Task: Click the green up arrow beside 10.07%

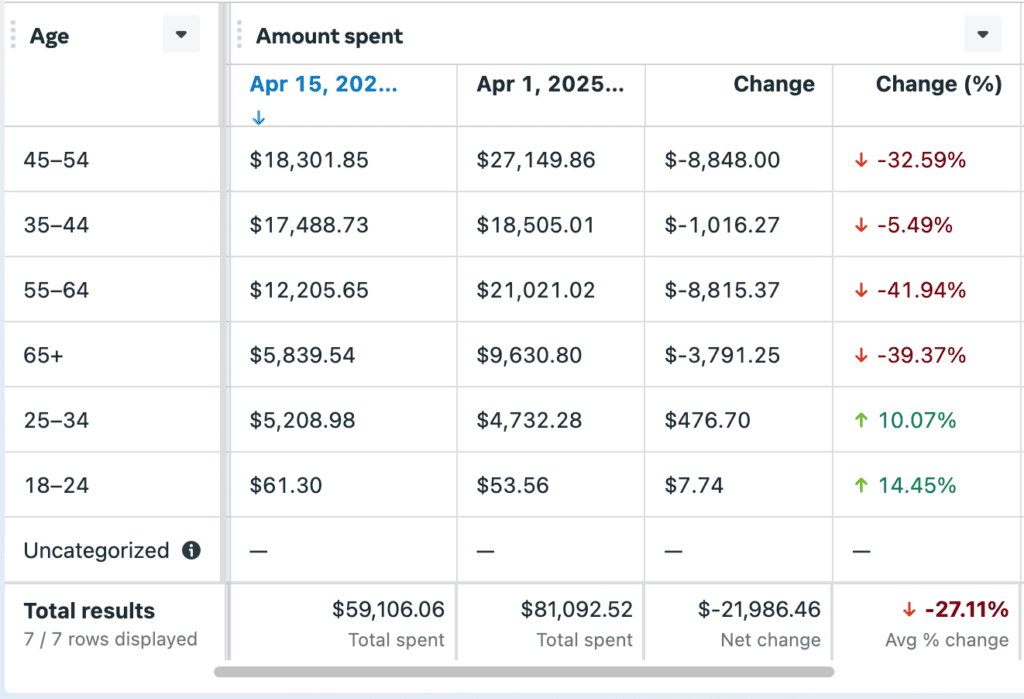Action: click(860, 420)
